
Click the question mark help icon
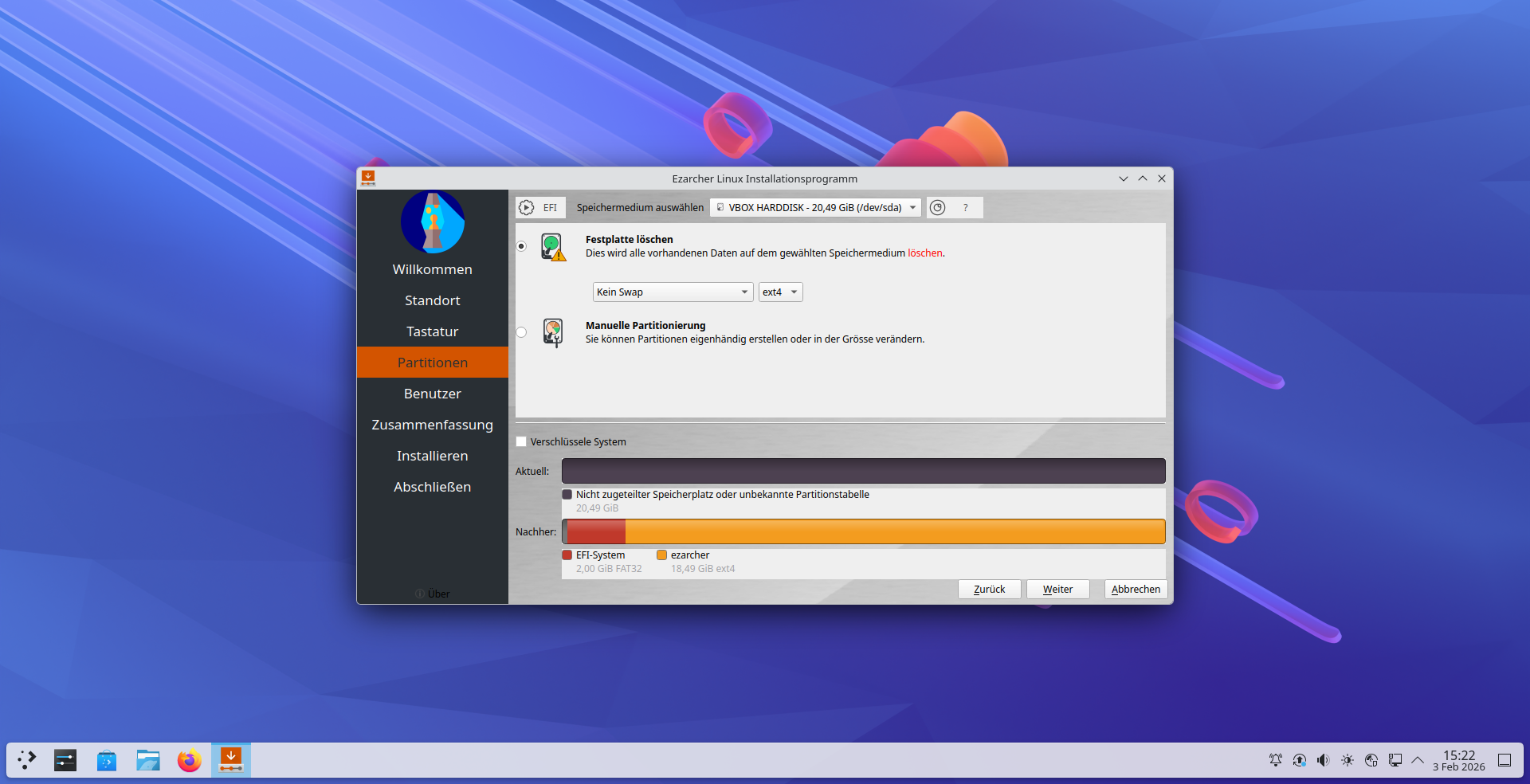tap(966, 208)
